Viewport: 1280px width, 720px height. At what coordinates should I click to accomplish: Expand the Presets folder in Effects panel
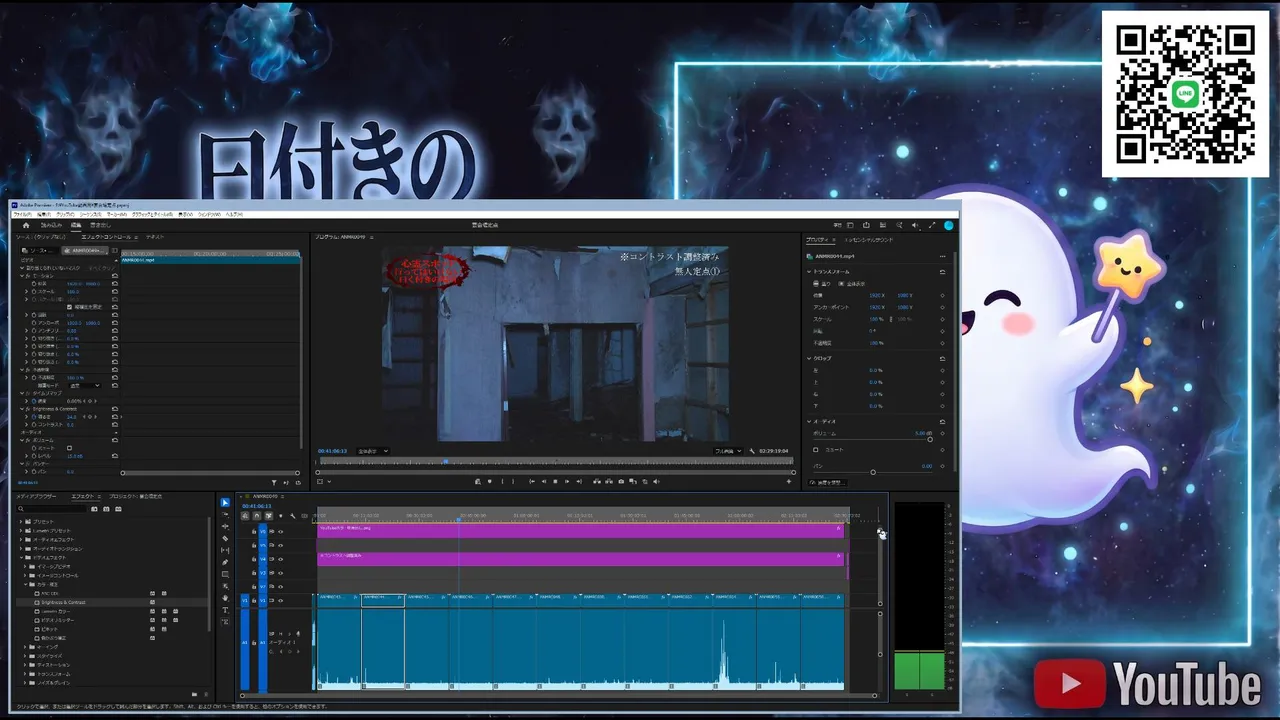point(21,522)
